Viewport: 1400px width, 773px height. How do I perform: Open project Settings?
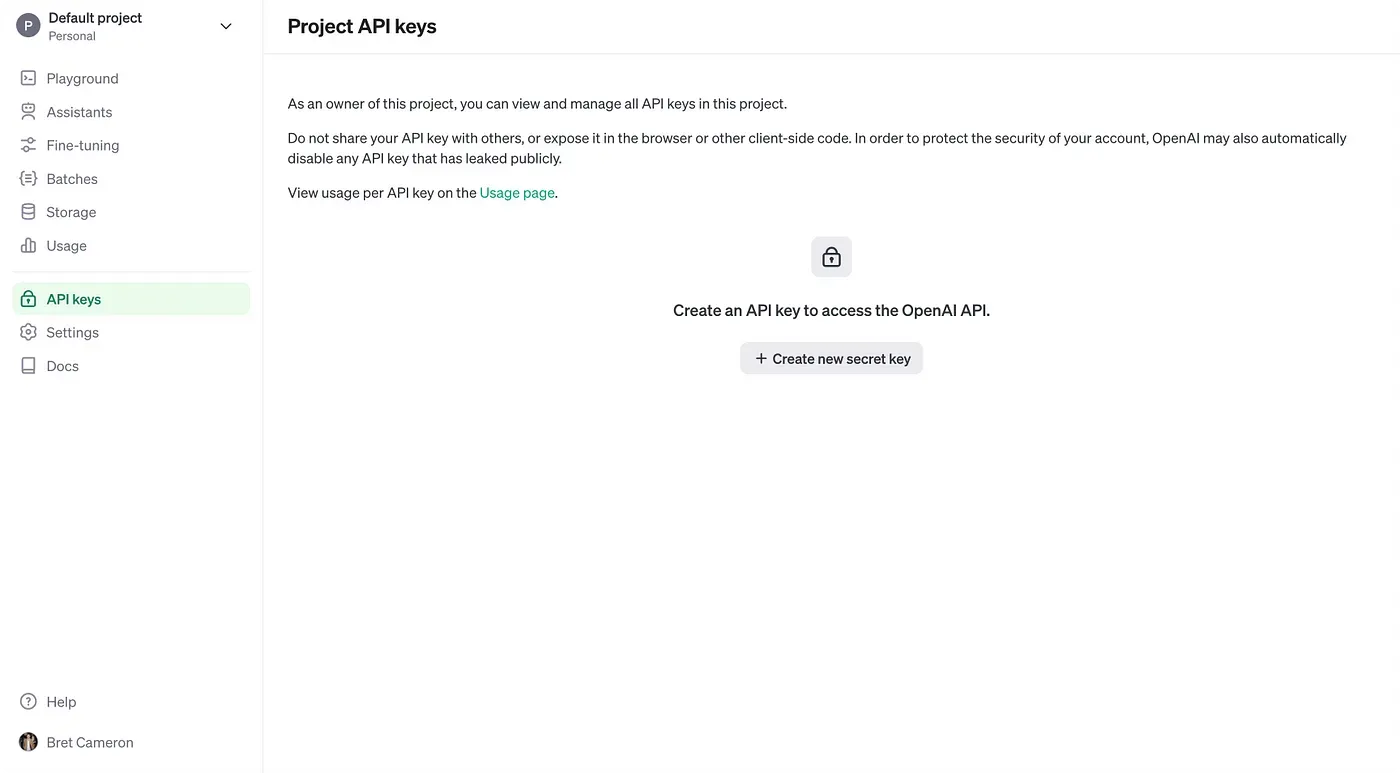(131, 332)
